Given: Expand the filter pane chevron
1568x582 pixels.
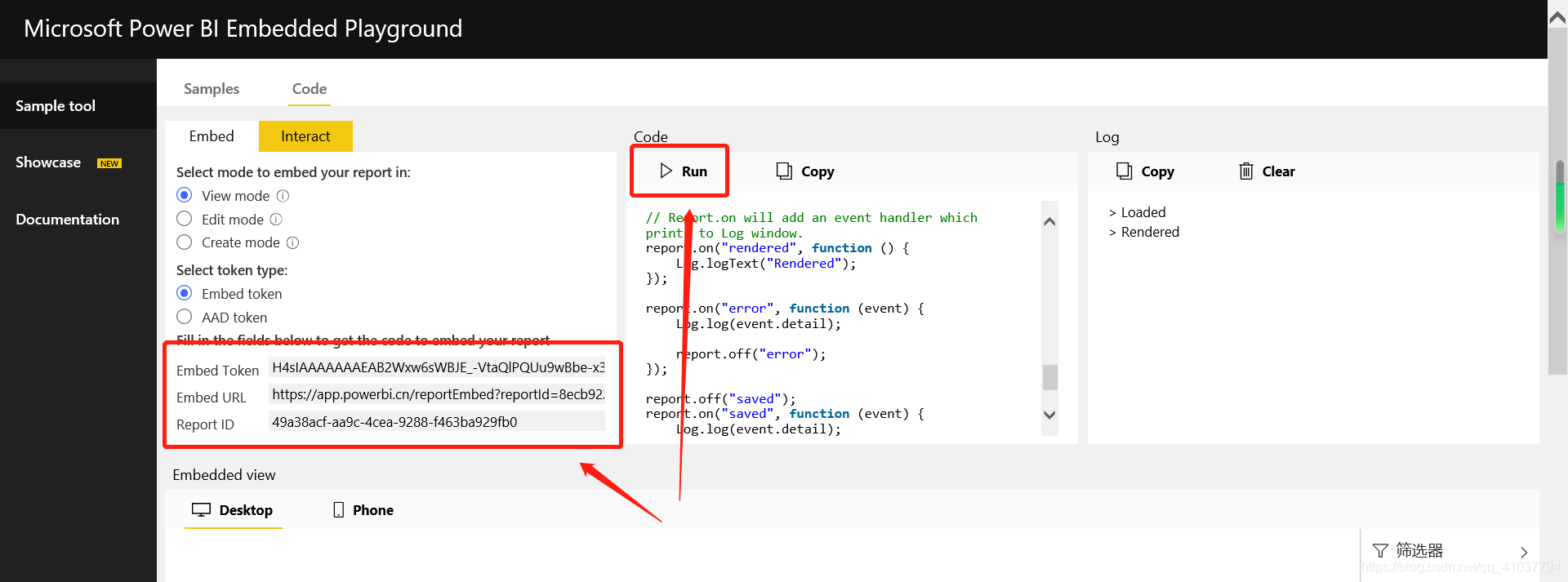Looking at the screenshot, I should coord(1523,552).
